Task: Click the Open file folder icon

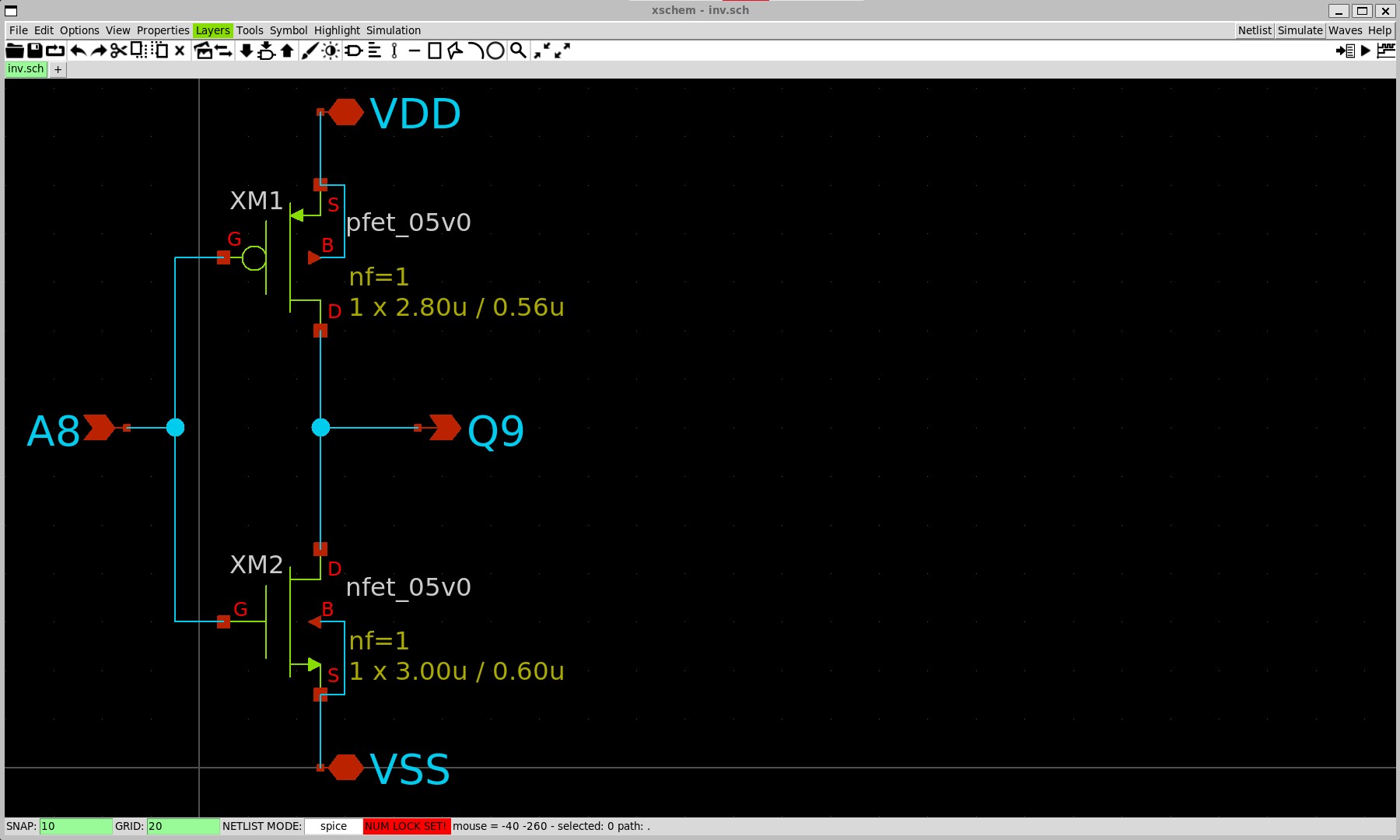Action: [15, 51]
